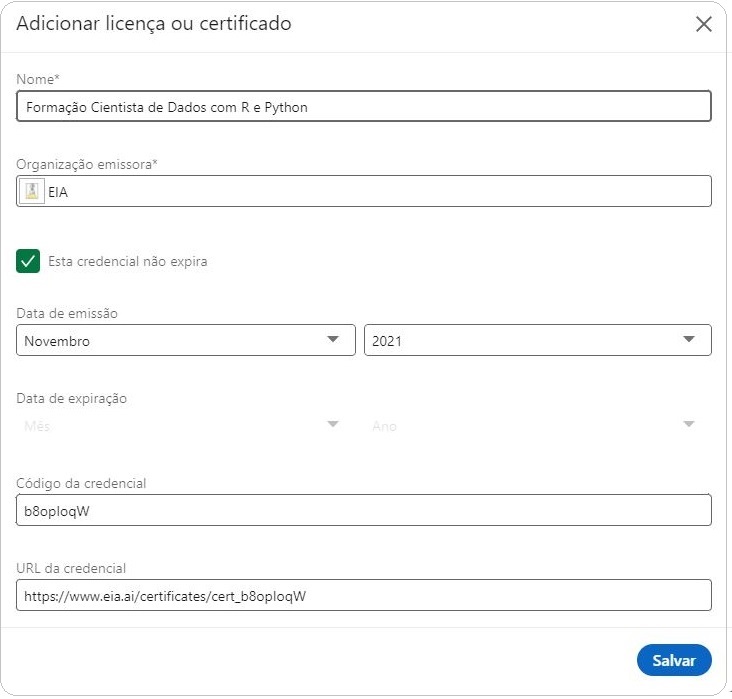The image size is (732, 699).
Task: Click the Salvar button
Action: pos(673,661)
